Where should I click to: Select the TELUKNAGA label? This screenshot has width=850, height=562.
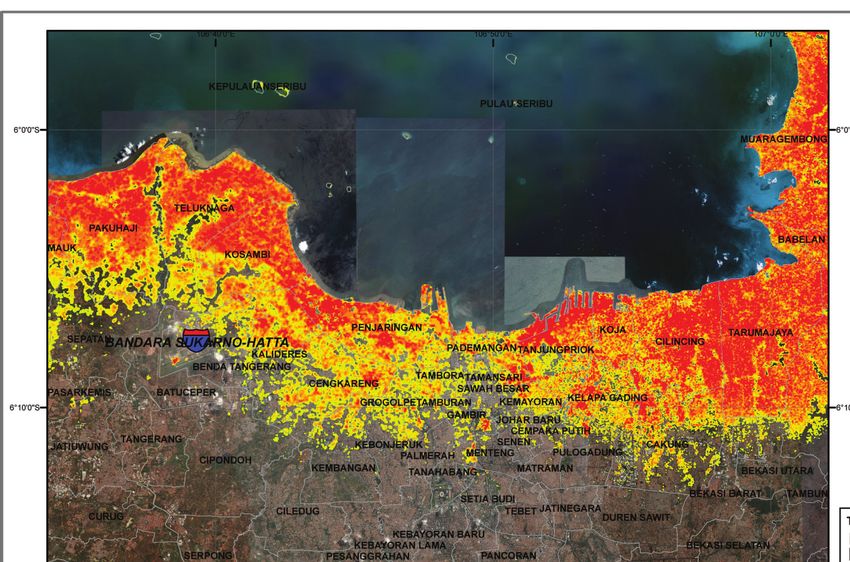point(204,208)
